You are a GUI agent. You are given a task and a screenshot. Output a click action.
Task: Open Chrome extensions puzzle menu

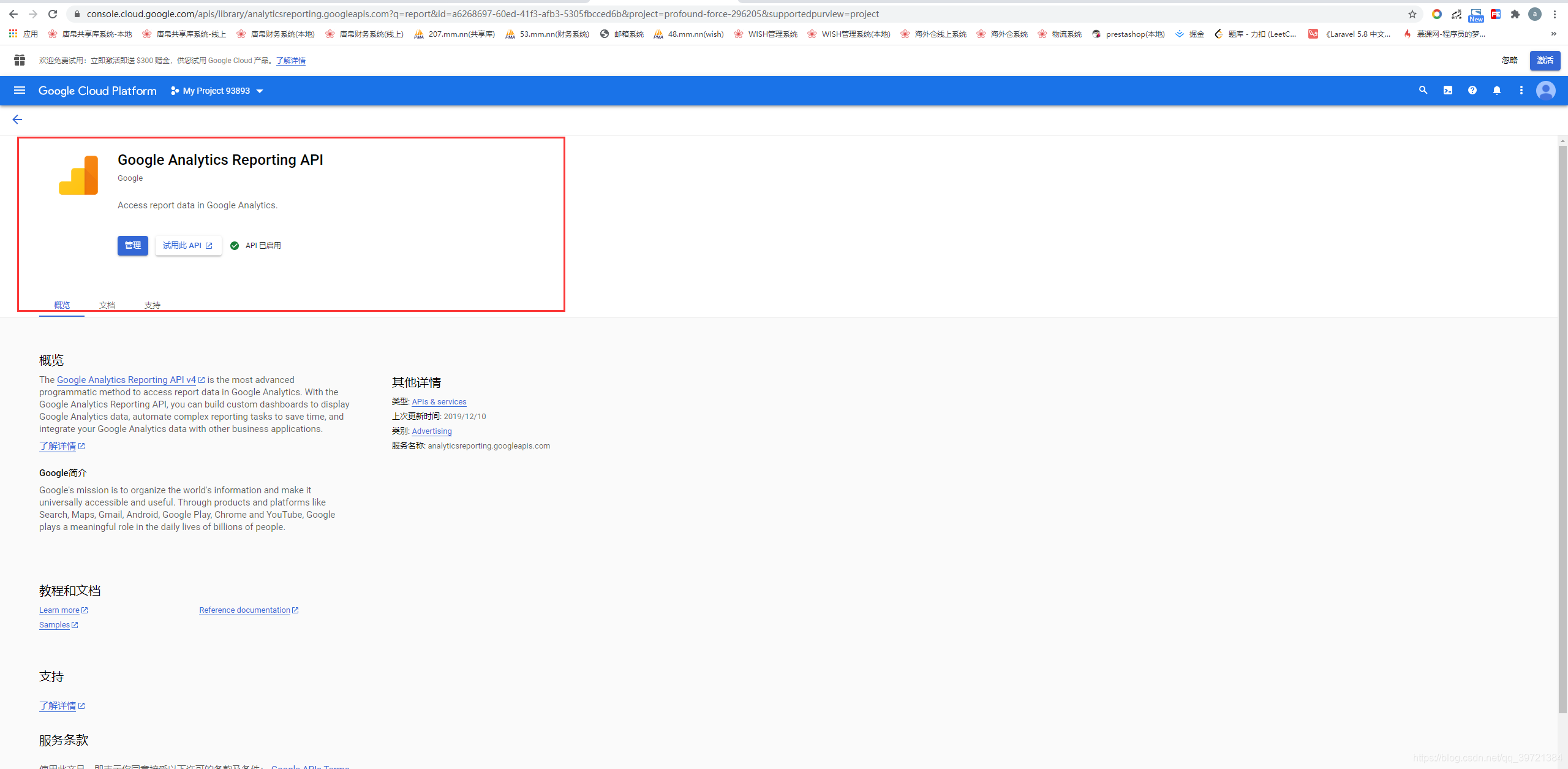(1515, 14)
